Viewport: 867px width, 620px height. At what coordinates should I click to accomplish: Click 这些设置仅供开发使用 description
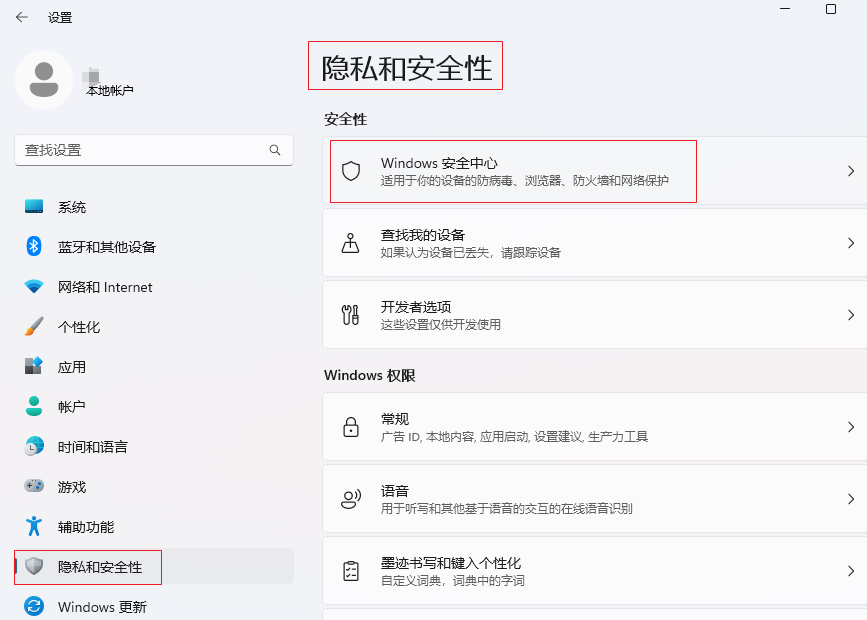[441, 325]
